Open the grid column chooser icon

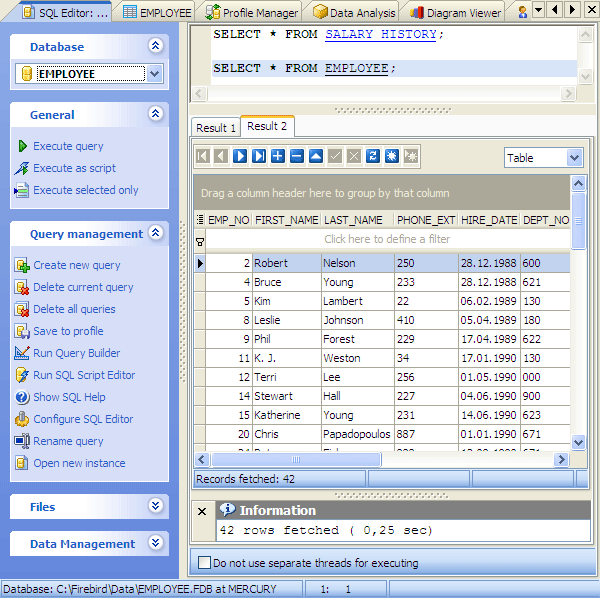[200, 220]
